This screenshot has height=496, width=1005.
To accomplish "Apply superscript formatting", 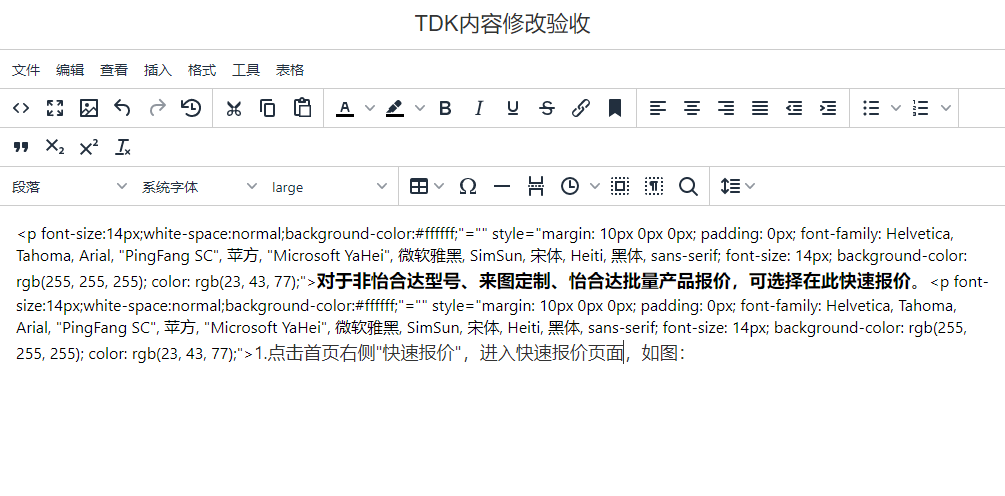I will (x=88, y=147).
